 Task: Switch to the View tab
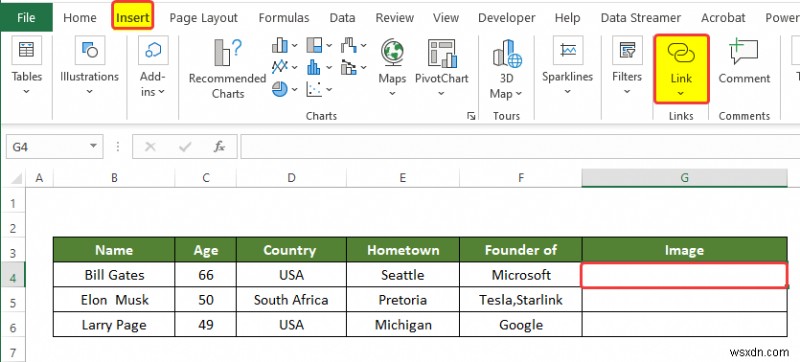tap(446, 18)
